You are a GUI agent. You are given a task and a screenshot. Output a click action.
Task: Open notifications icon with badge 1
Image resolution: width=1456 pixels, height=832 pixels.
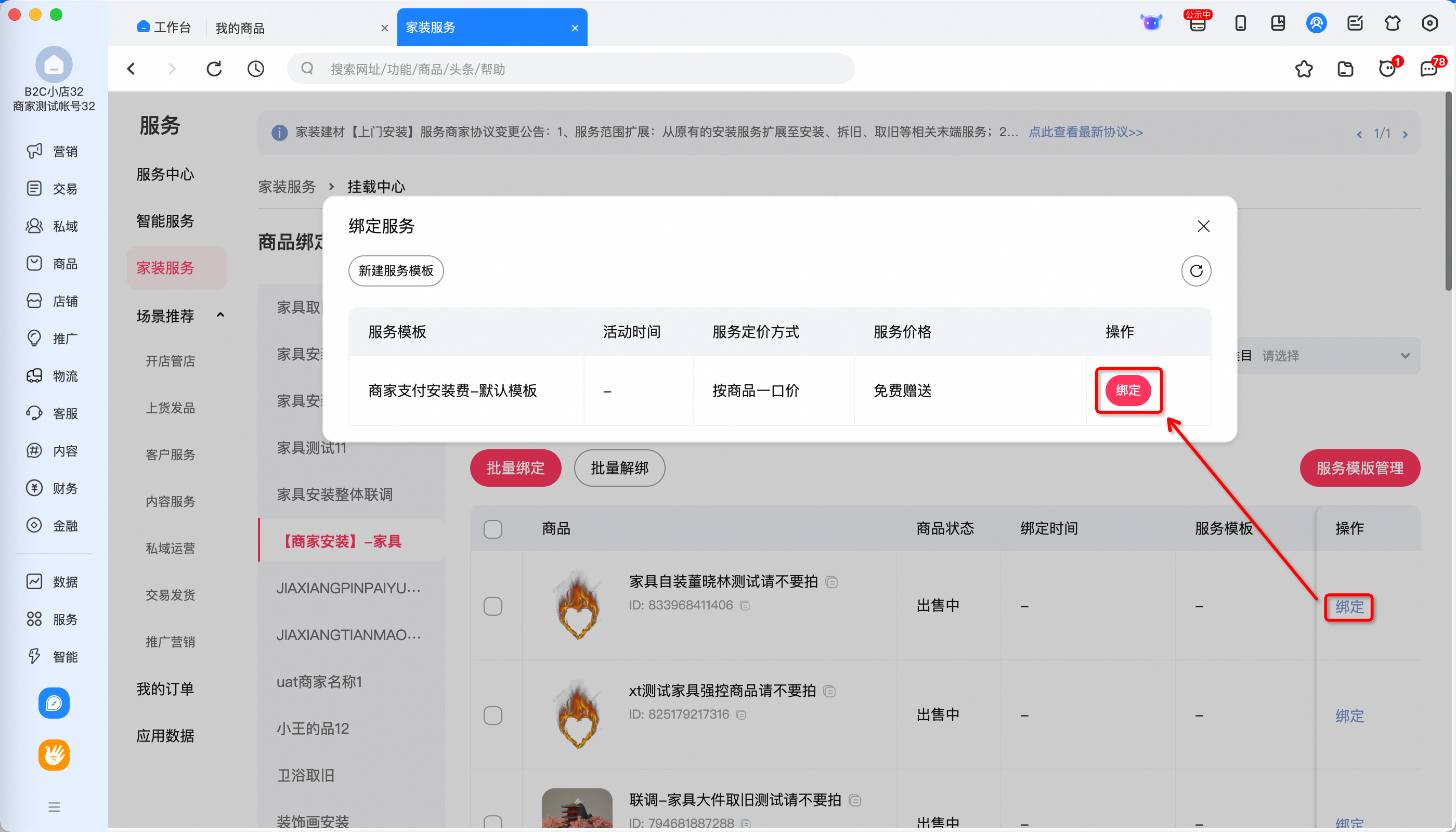click(x=1388, y=68)
